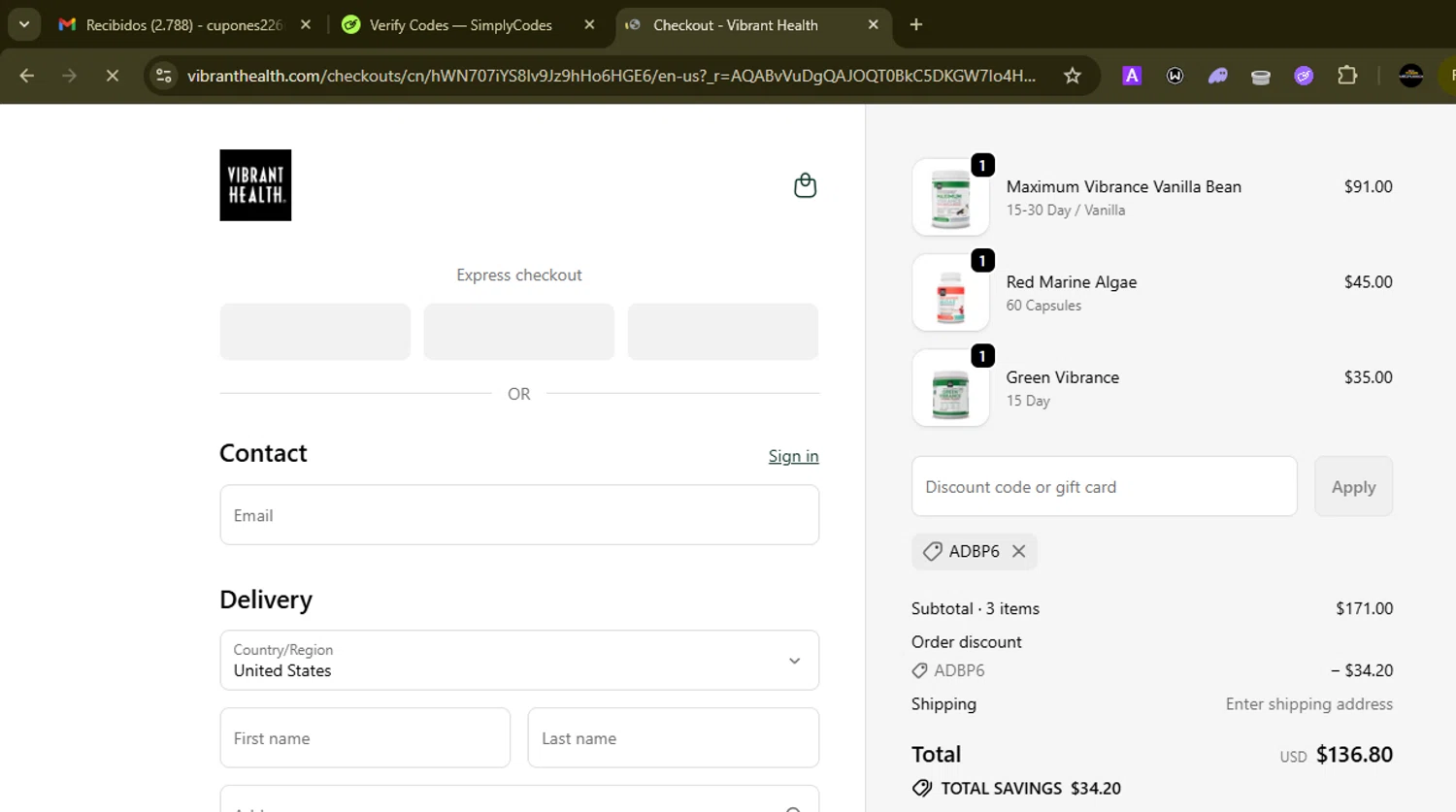Screen dimensions: 1456x812
Task: Click the first express checkout button placeholder
Action: click(315, 332)
